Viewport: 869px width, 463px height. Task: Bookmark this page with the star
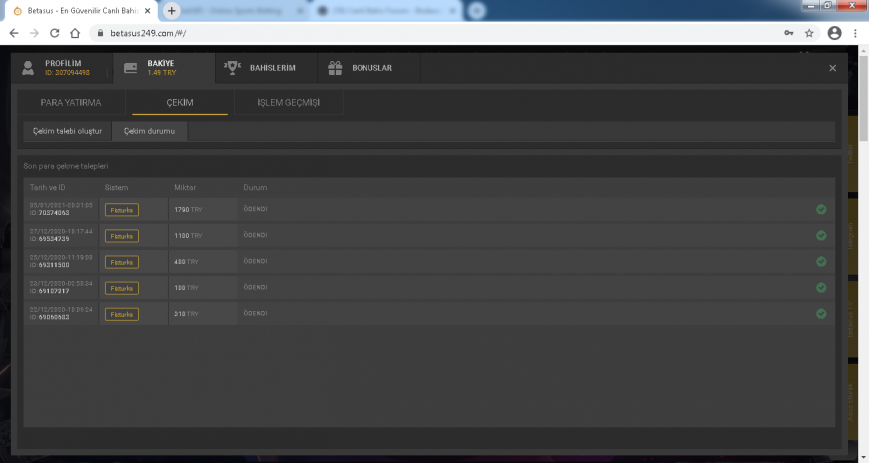809,33
